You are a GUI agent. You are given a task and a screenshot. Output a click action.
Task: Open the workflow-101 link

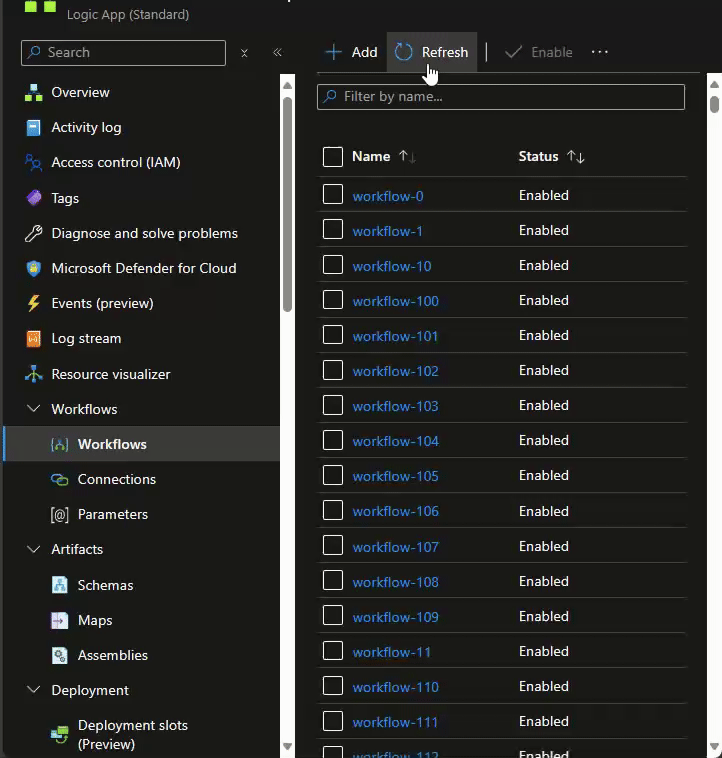pos(395,336)
